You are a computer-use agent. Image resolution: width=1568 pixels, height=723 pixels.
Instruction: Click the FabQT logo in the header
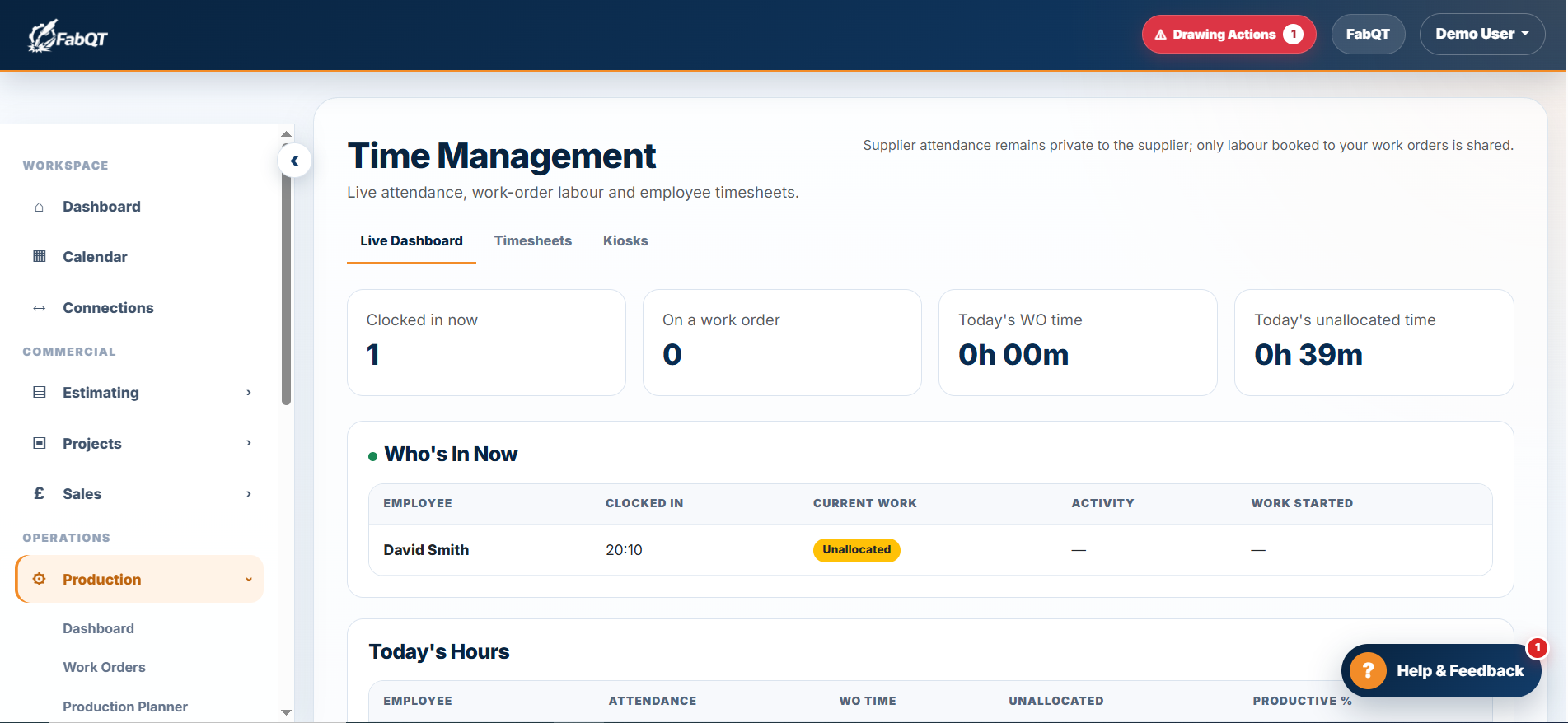[x=68, y=35]
